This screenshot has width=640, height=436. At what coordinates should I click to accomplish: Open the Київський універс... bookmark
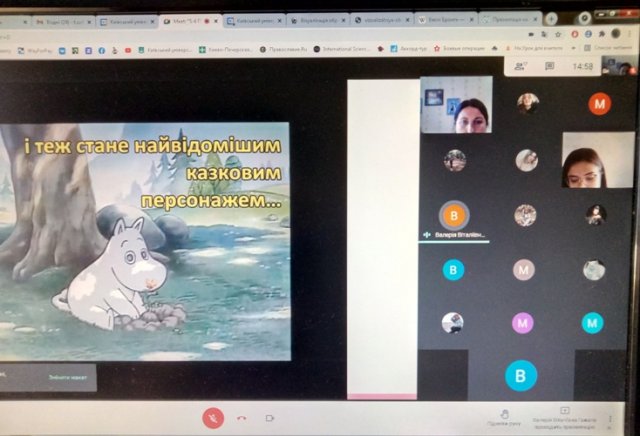164,50
